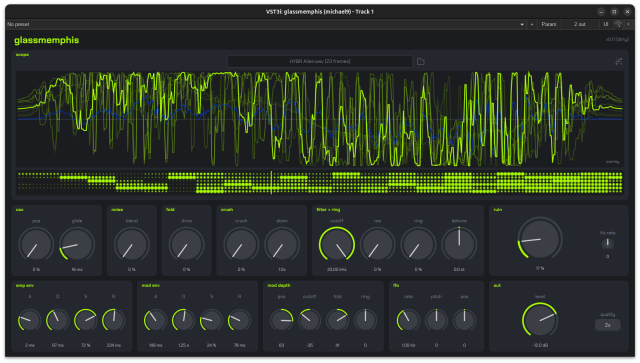The width and height of the screenshot is (640, 363).
Task: Open the wavetable file browser folder icon
Action: (x=420, y=62)
